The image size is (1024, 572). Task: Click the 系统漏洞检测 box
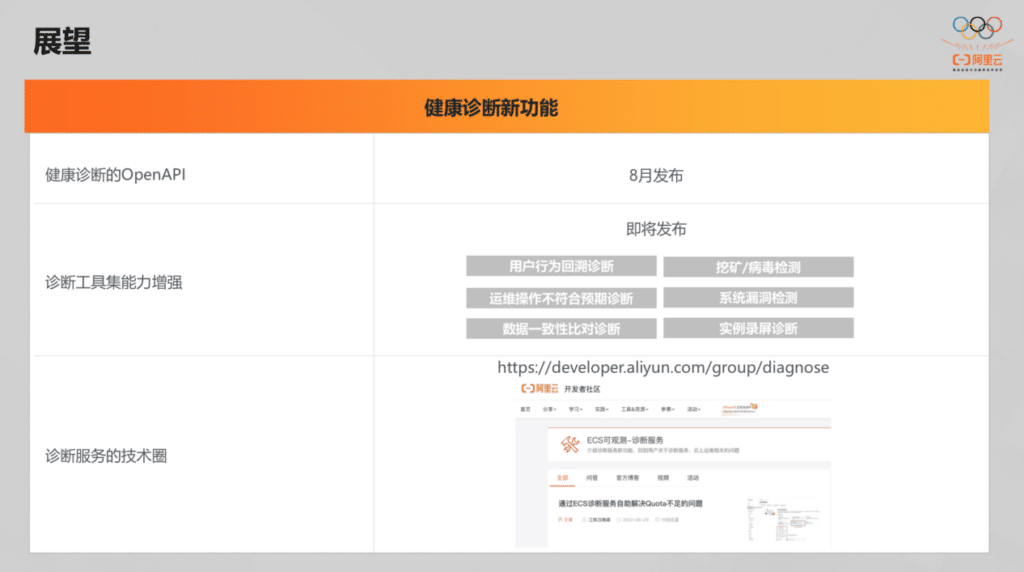(x=758, y=298)
